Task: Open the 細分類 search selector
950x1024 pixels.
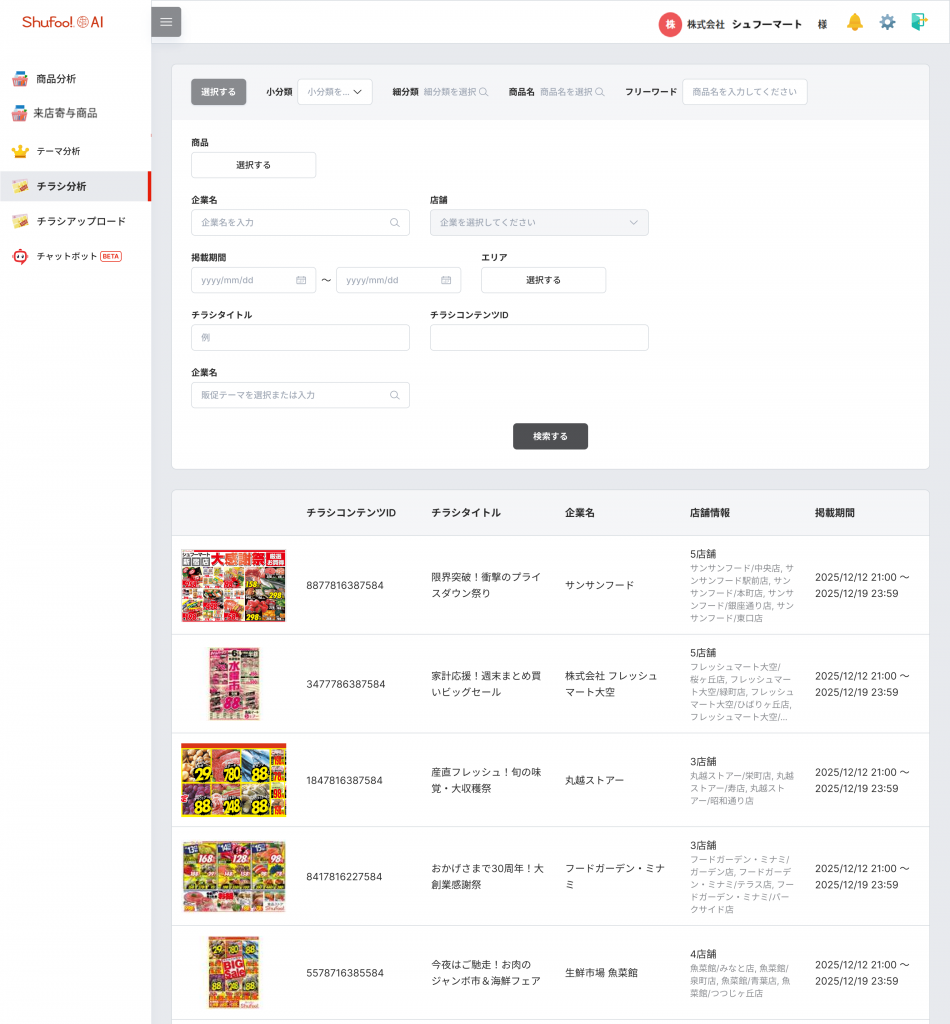Action: pyautogui.click(x=455, y=92)
